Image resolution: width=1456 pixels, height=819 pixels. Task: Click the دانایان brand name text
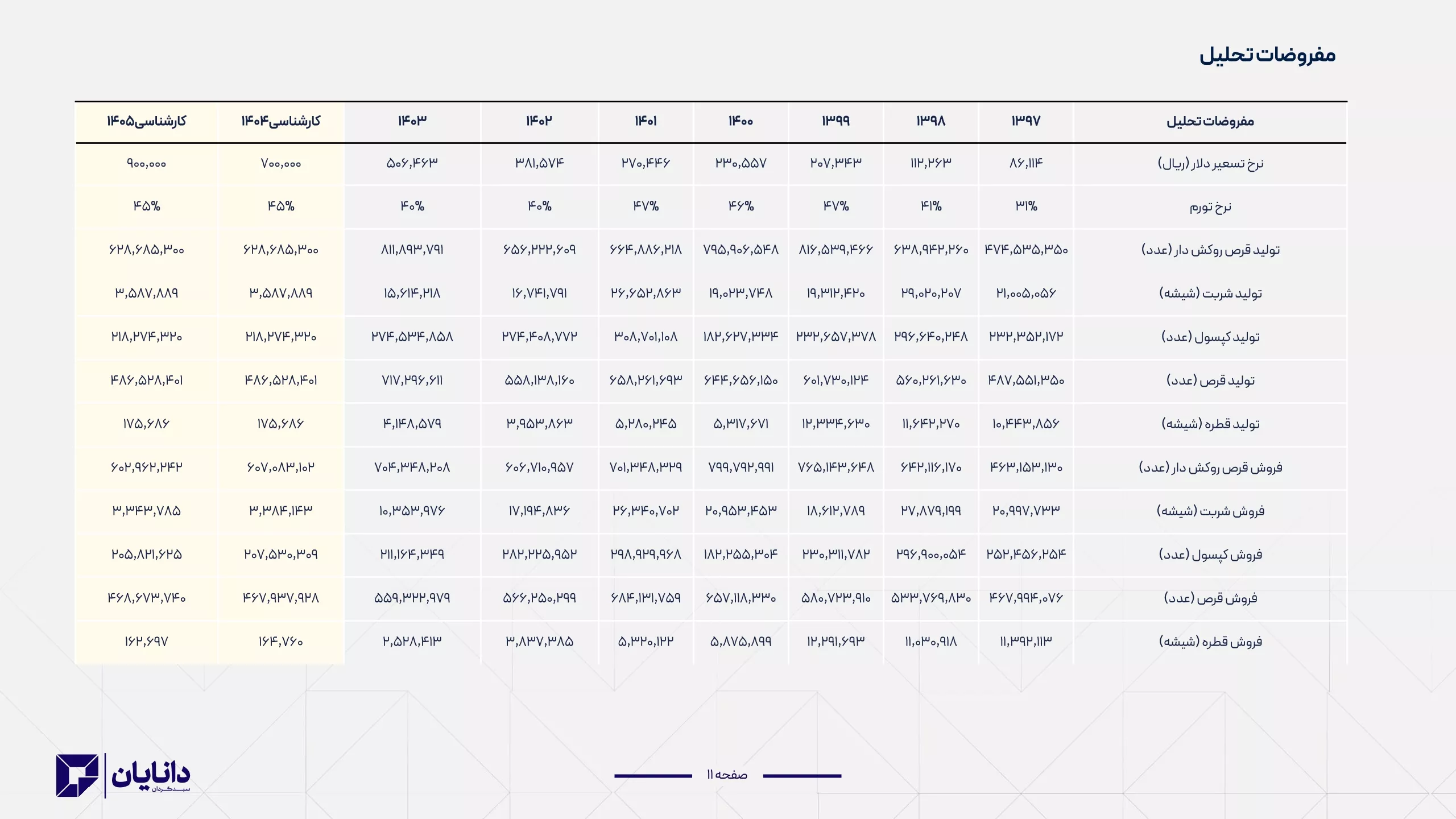click(151, 774)
